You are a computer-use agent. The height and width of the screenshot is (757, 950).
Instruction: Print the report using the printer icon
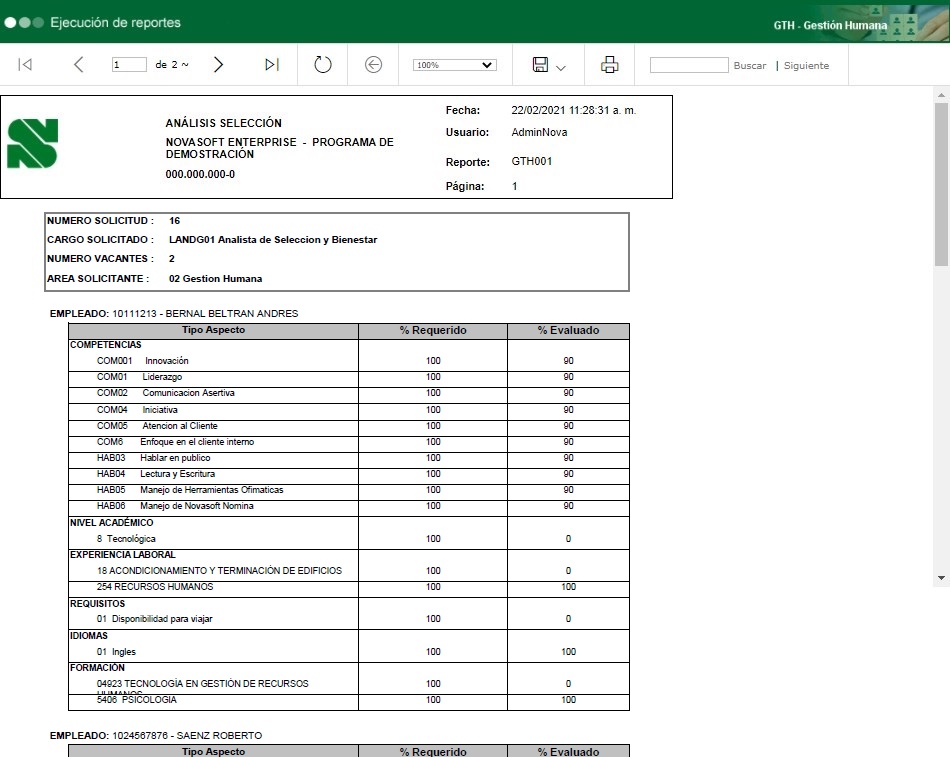pyautogui.click(x=609, y=65)
